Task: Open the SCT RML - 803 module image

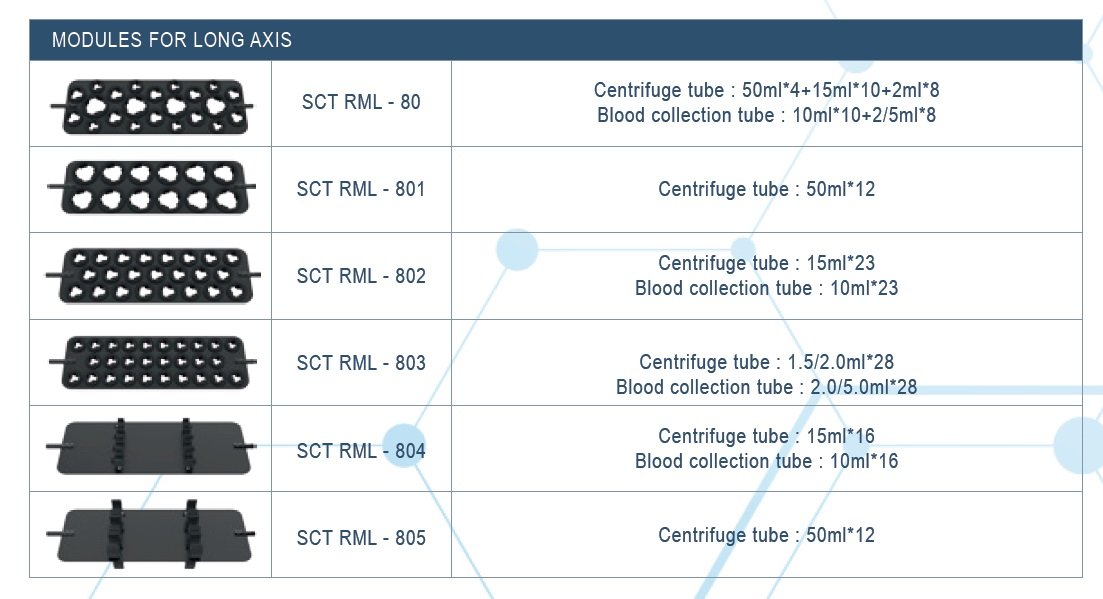Action: click(x=151, y=362)
